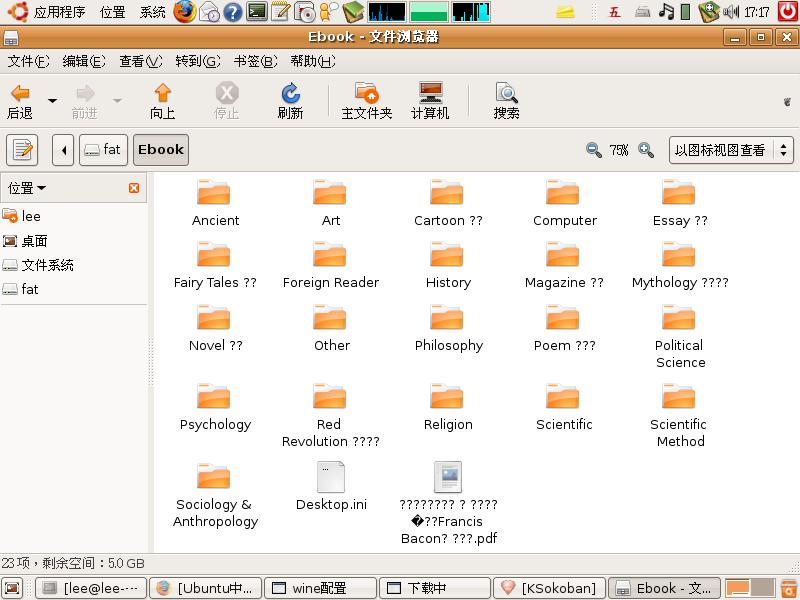This screenshot has height=600, width=800.
Task: Select the Mythology ???? folder
Action: point(680,265)
